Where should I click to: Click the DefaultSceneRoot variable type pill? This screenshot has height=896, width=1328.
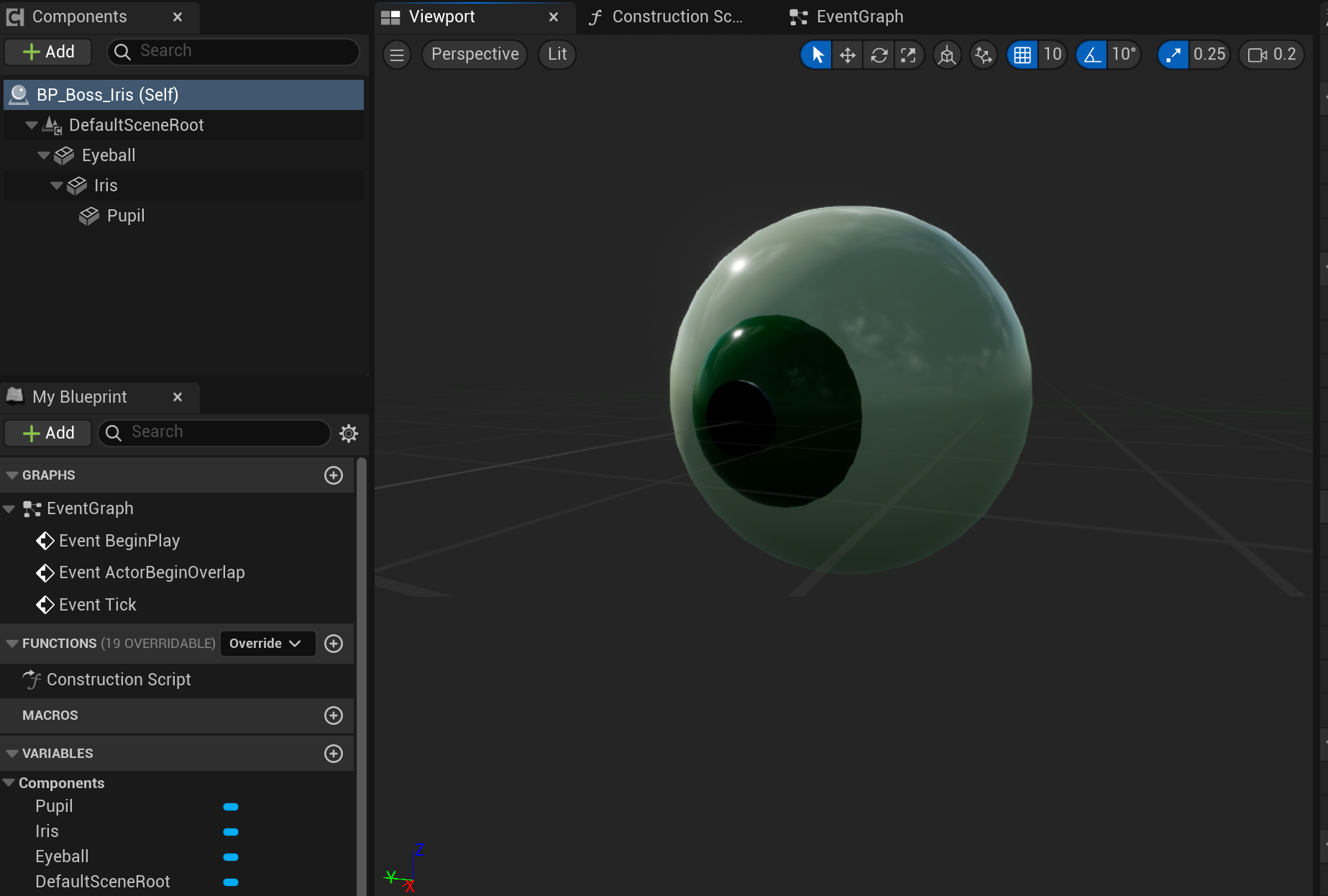(x=231, y=882)
